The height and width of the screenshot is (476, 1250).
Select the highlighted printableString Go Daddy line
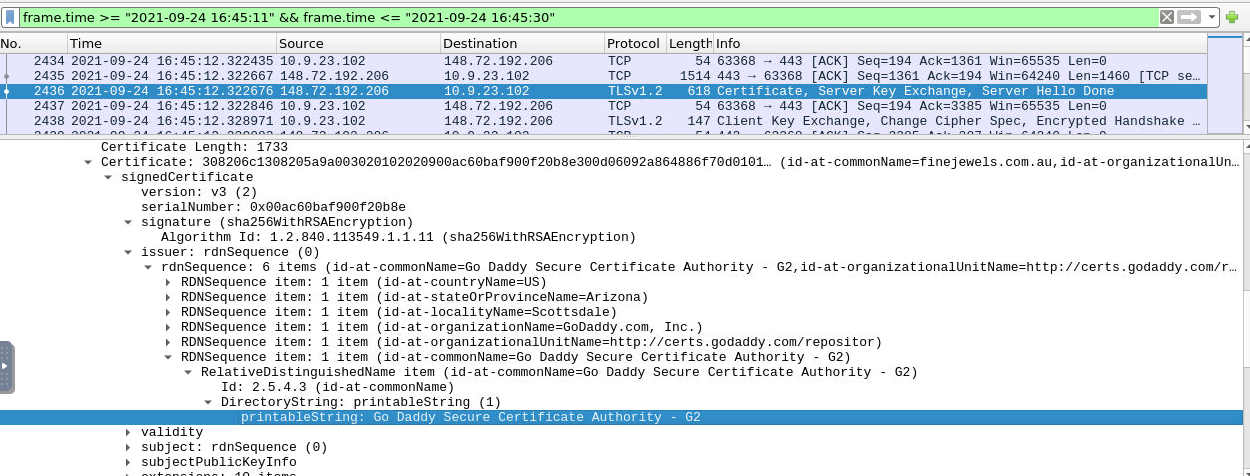tap(621, 417)
